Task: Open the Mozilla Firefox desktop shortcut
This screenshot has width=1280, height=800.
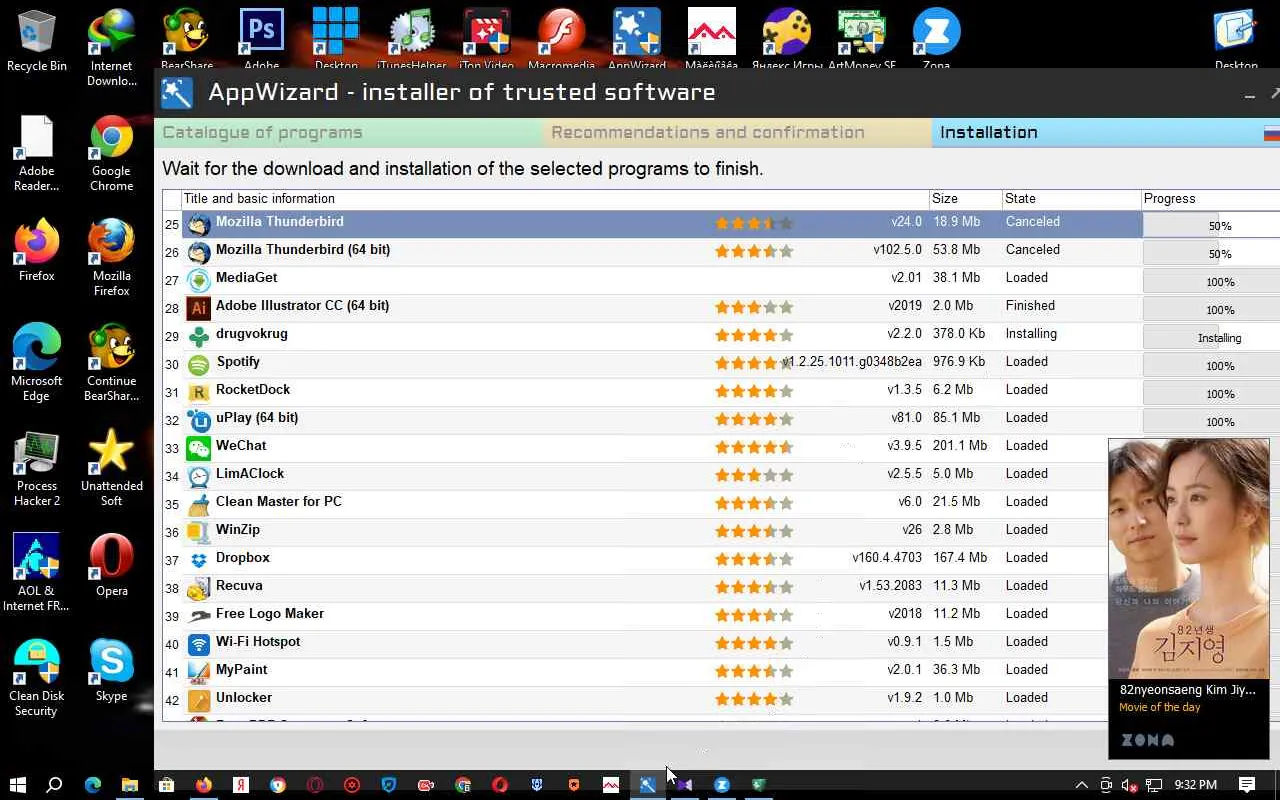Action: tap(111, 258)
